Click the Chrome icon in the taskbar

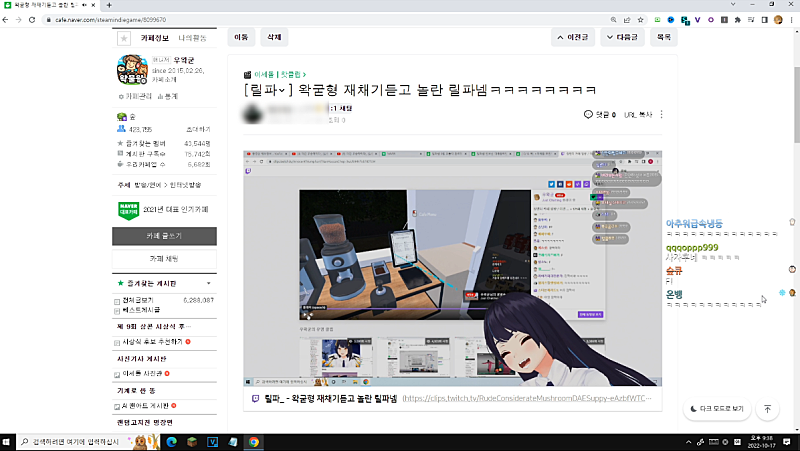click(x=254, y=441)
